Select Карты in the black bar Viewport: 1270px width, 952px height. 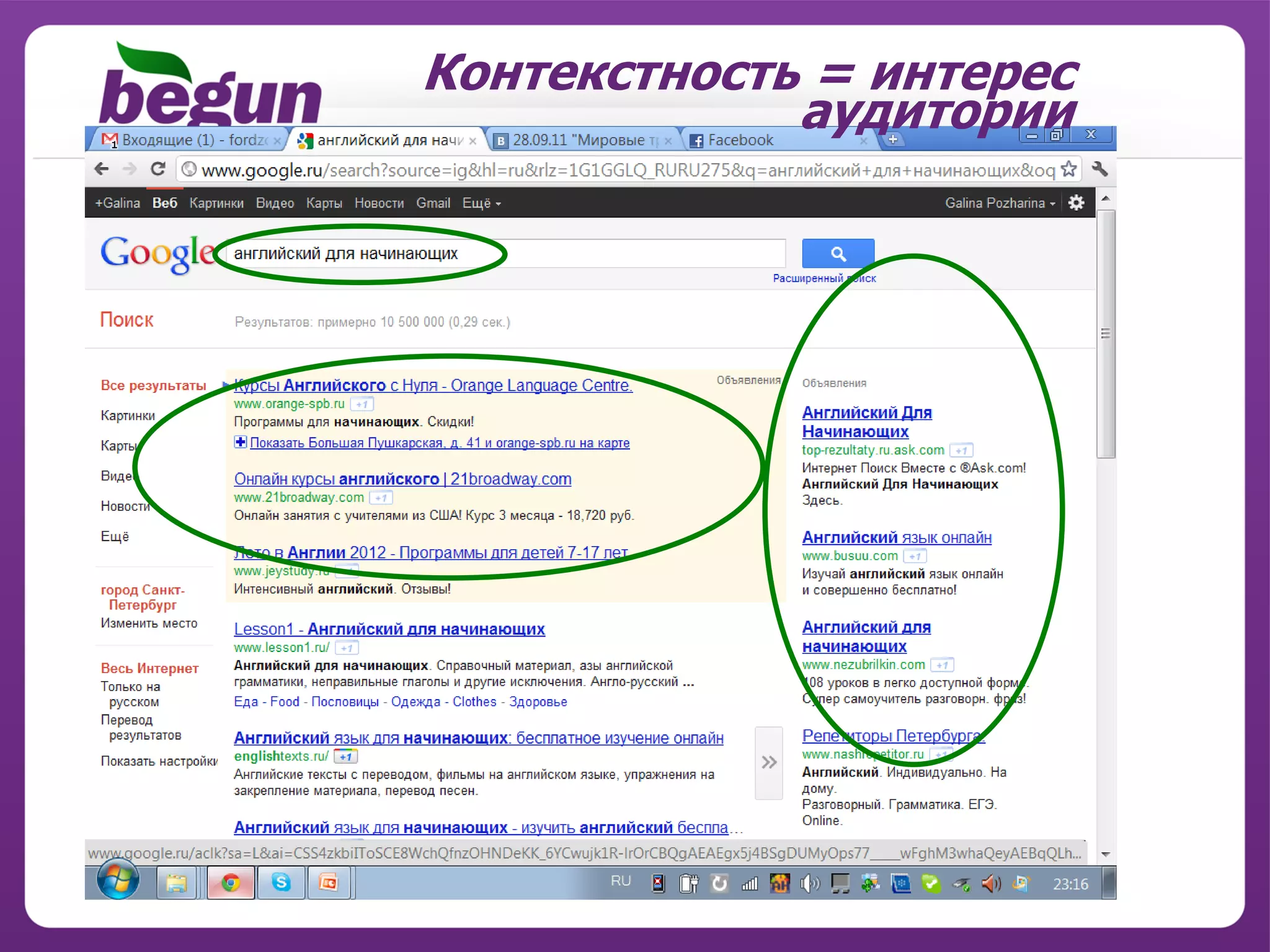pyautogui.click(x=324, y=203)
